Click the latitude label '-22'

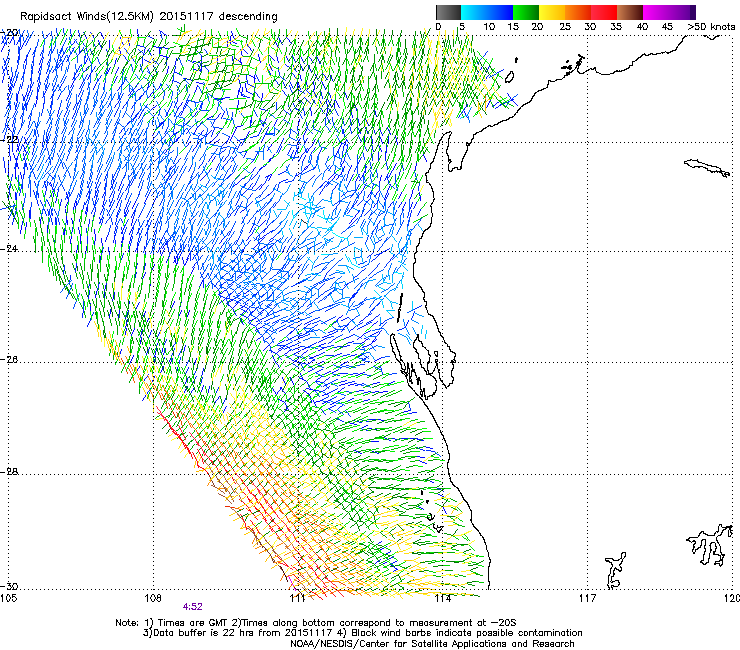pyautogui.click(x=9, y=140)
